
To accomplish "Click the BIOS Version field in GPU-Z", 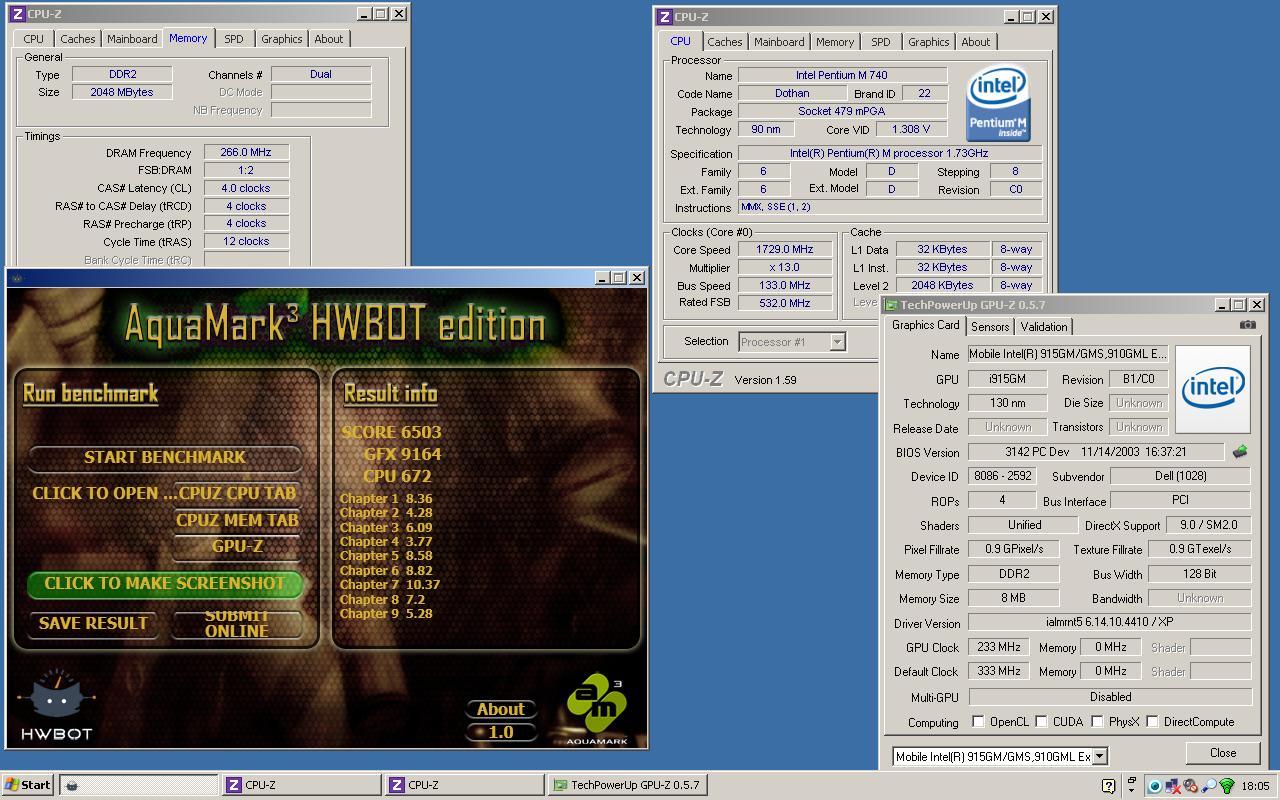I will pyautogui.click(x=1095, y=452).
